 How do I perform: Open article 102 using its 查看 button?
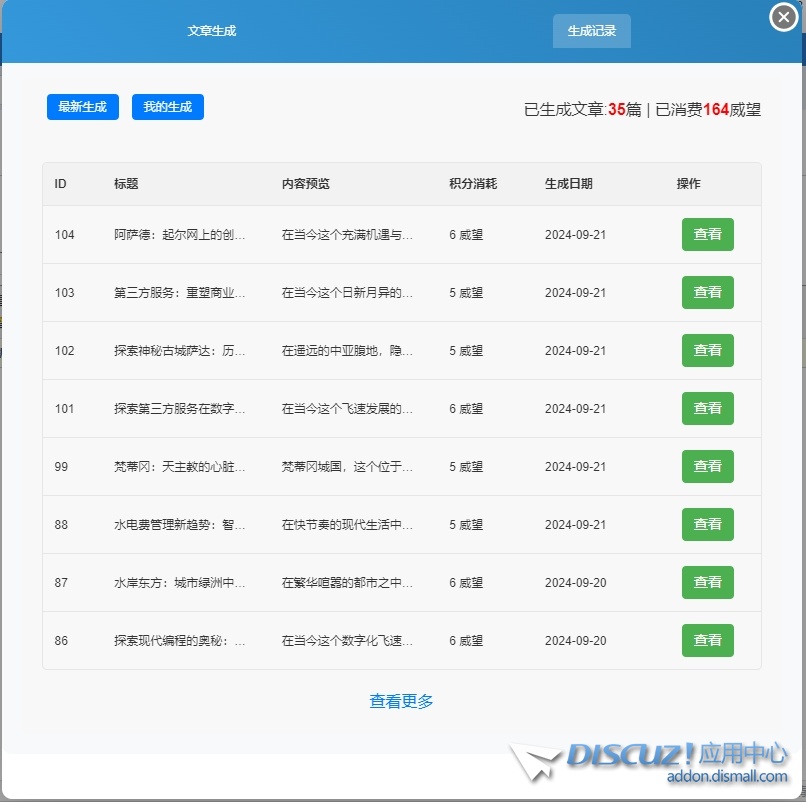[707, 351]
